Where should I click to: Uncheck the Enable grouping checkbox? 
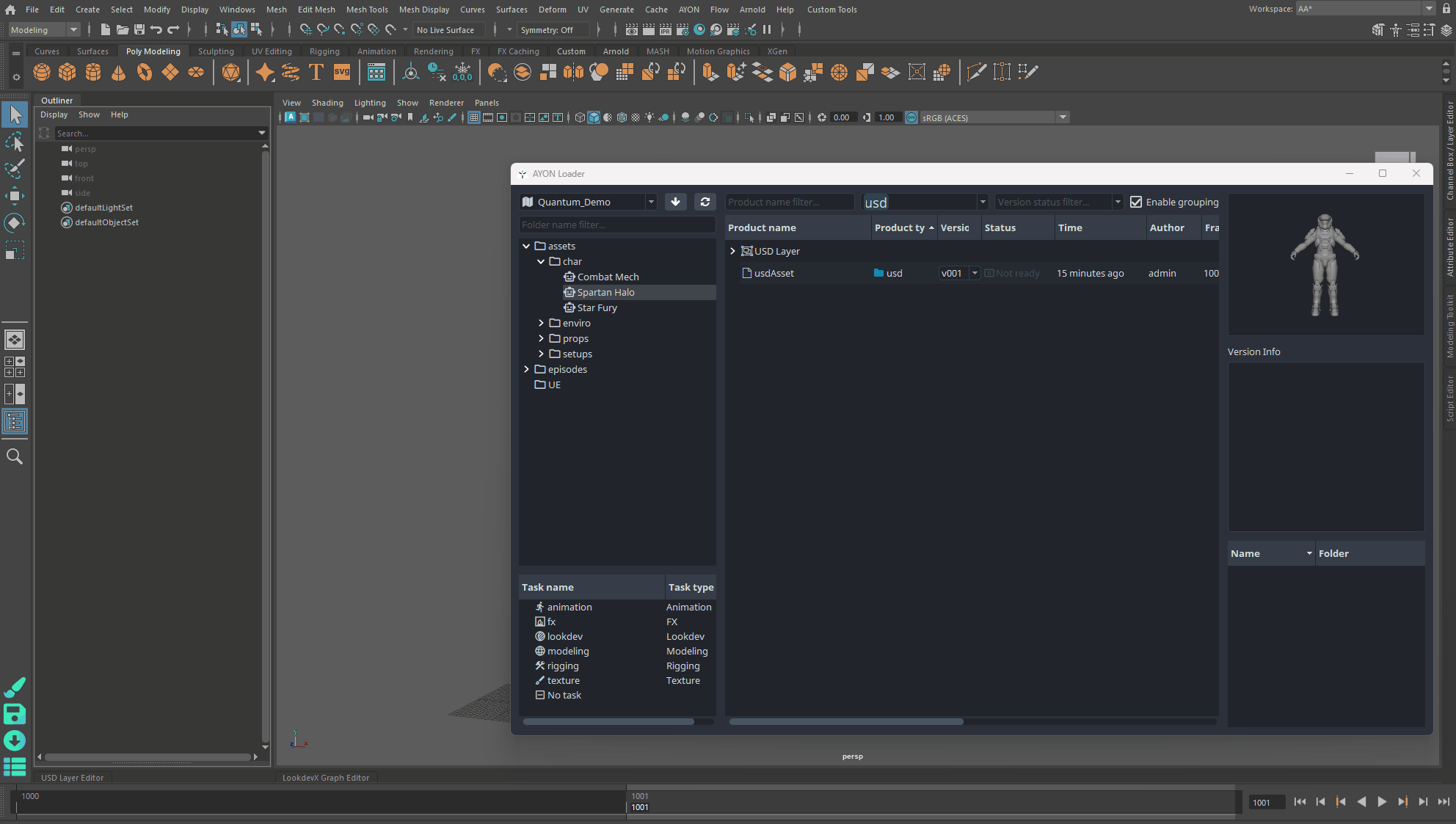coord(1136,202)
